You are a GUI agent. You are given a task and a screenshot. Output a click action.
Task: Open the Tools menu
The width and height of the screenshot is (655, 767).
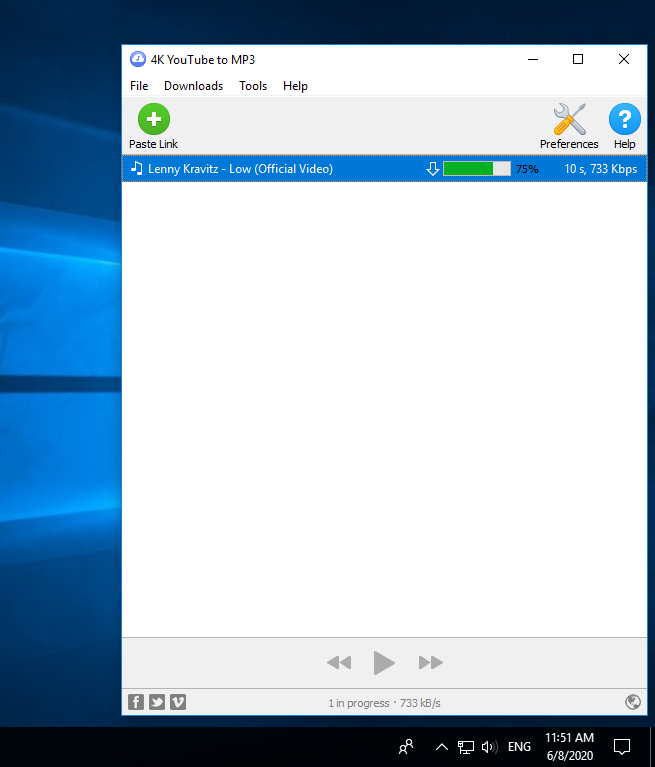pyautogui.click(x=253, y=86)
